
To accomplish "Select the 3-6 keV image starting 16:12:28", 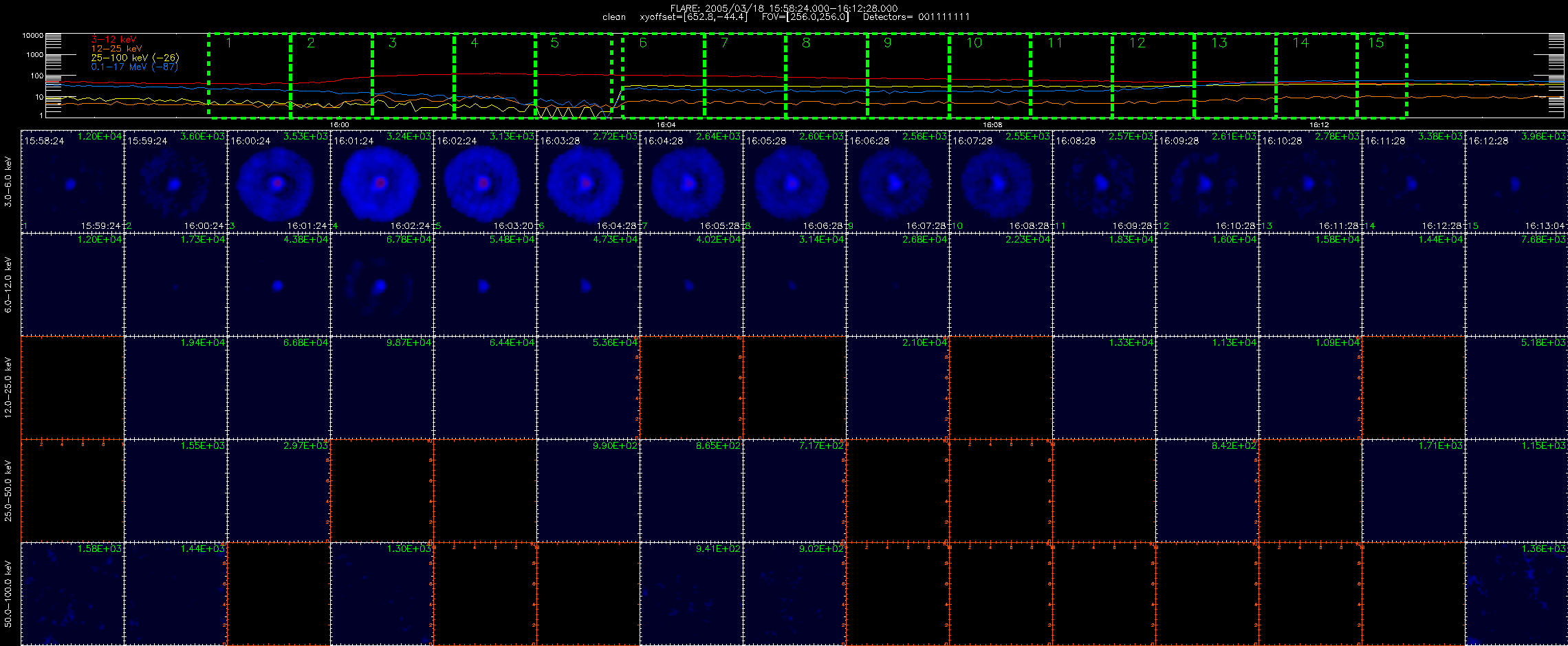I will (x=1516, y=181).
